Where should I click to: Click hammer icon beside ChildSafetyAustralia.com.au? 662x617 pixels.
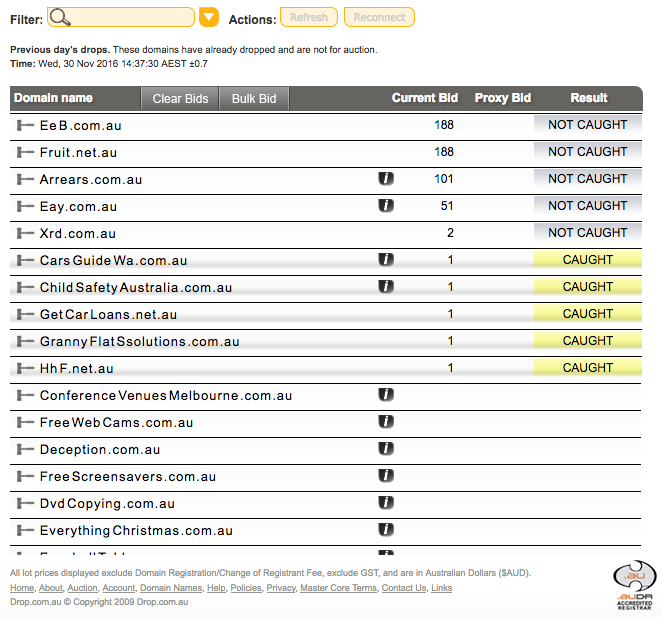pos(25,288)
